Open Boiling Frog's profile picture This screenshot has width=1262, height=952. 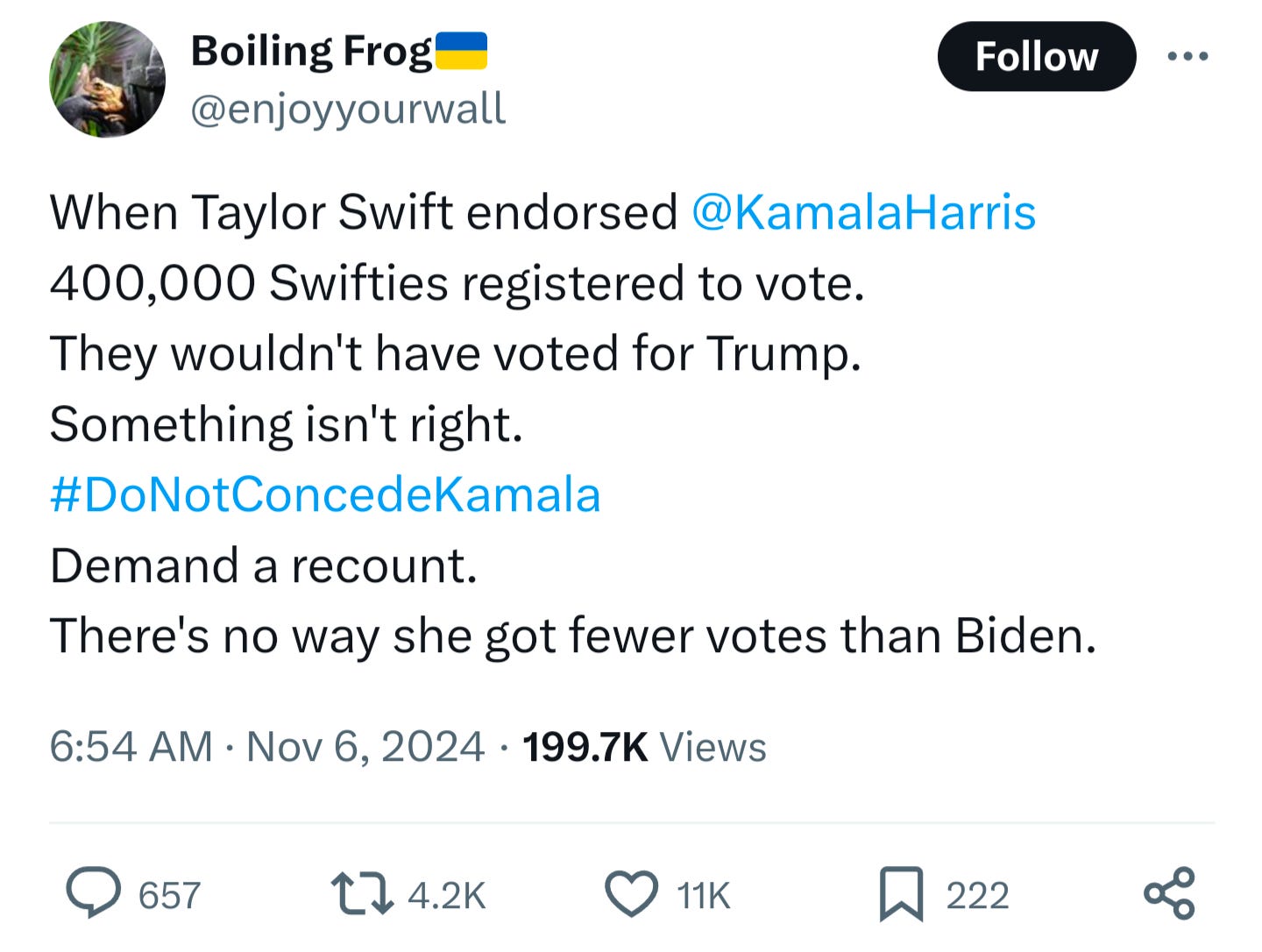coord(107,80)
